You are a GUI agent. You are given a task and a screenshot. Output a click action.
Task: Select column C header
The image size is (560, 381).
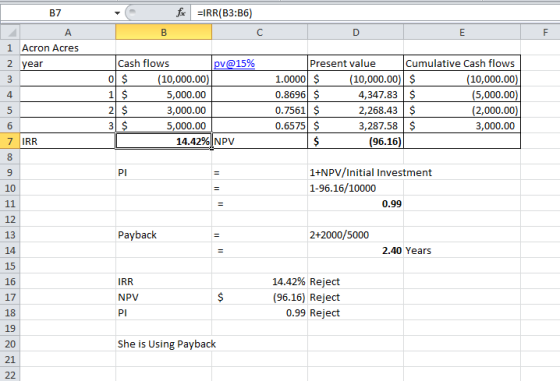259,32
